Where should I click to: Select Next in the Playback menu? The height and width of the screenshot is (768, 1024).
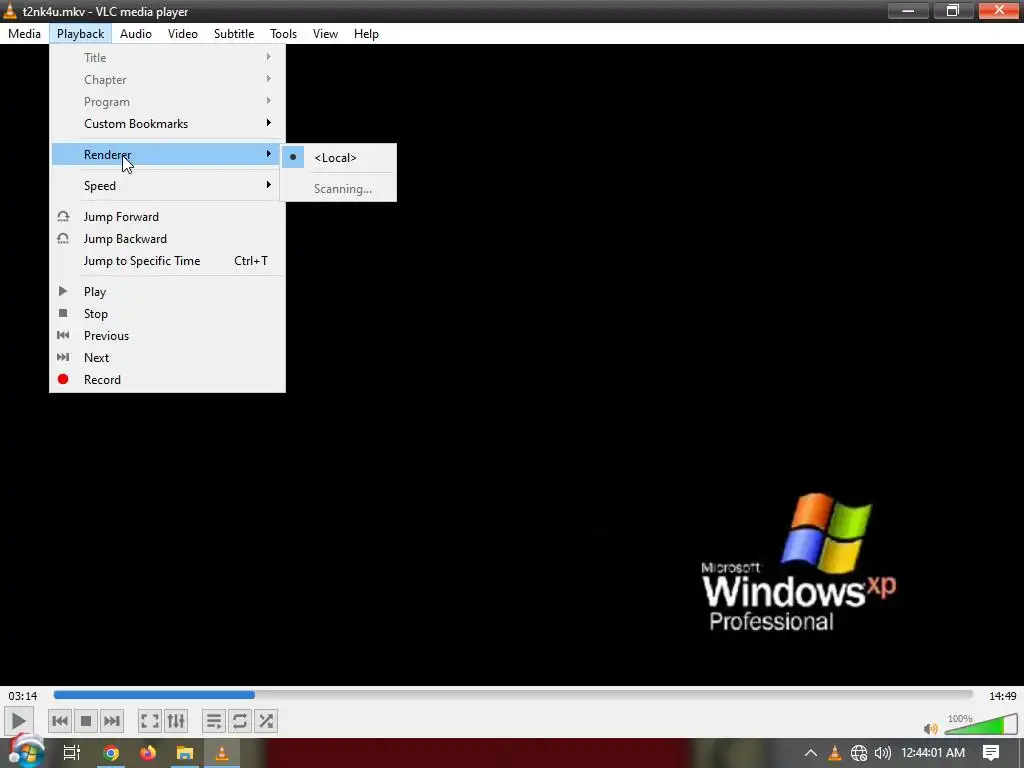[x=167, y=358]
